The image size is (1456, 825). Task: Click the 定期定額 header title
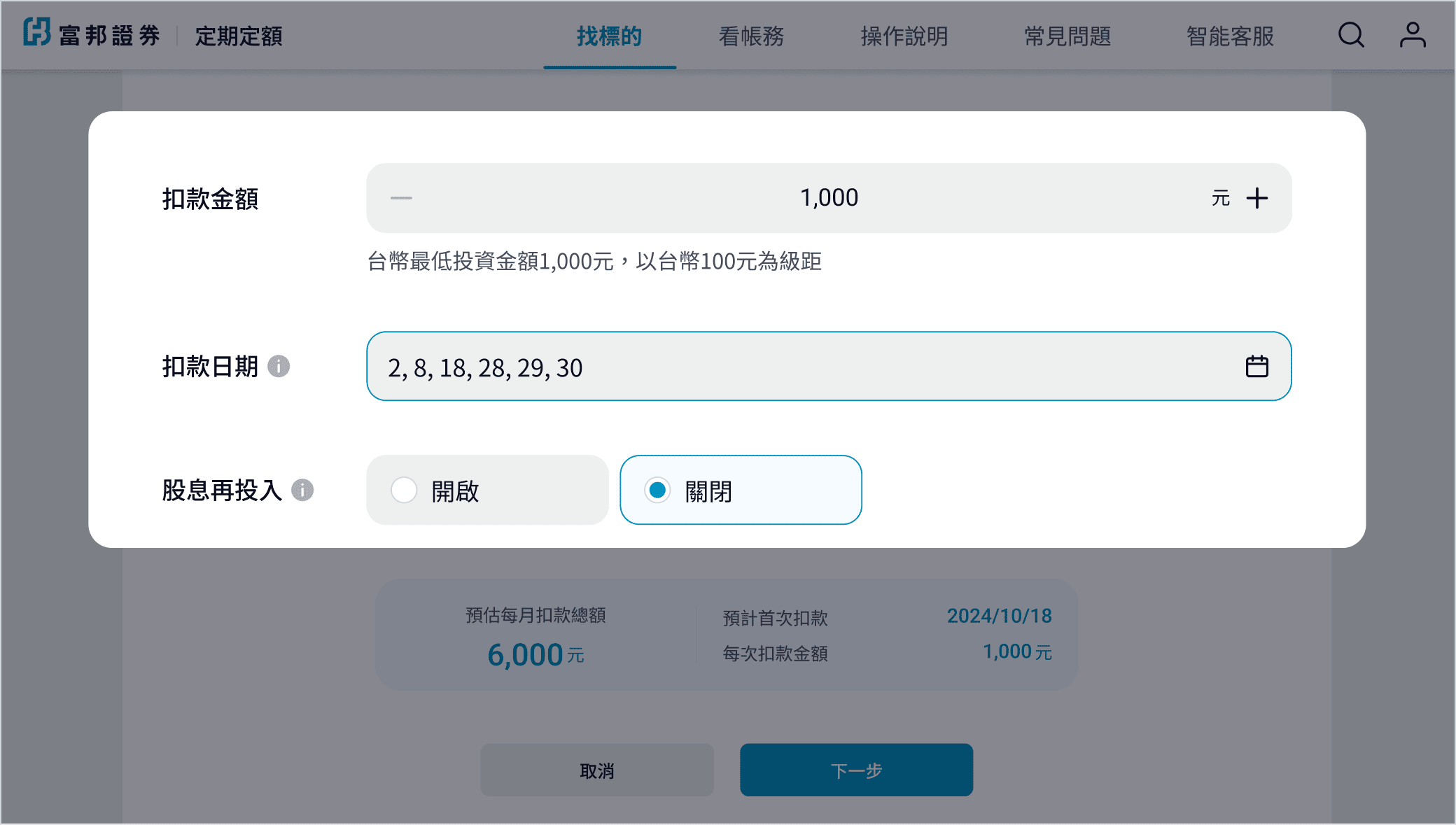pos(239,36)
